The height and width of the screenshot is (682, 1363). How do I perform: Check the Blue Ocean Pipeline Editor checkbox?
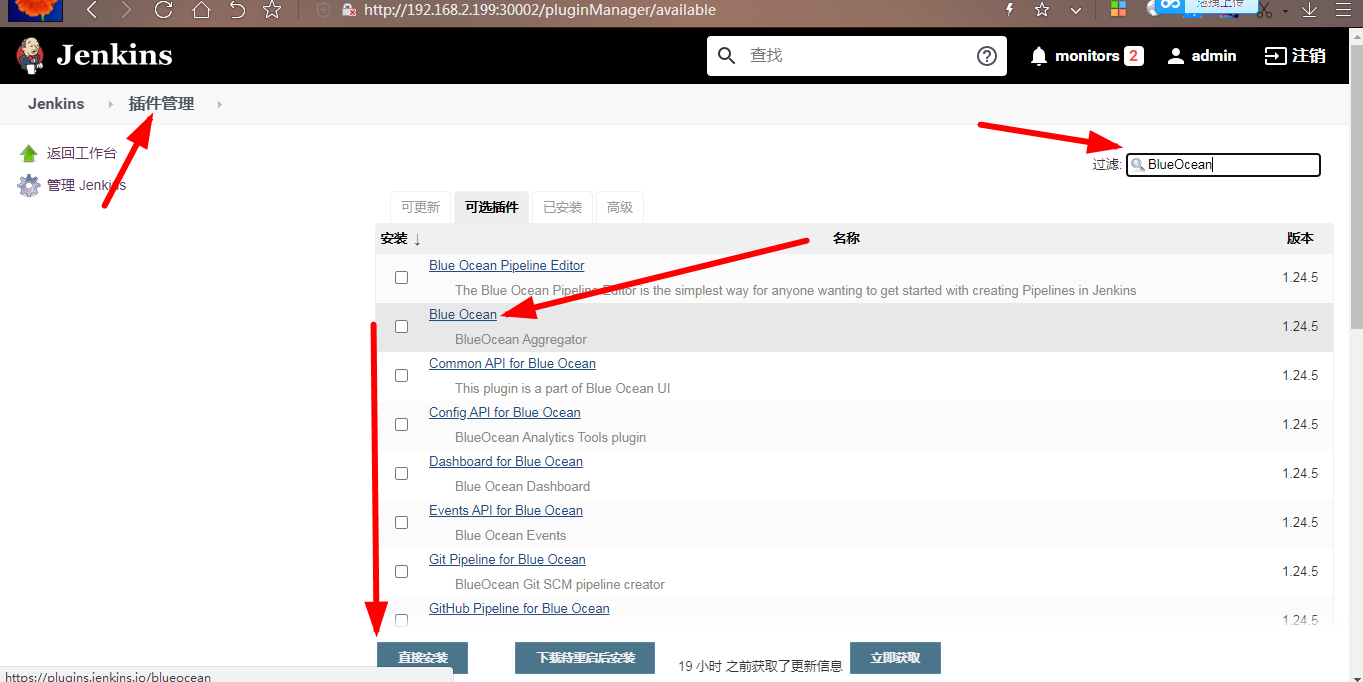pos(401,277)
